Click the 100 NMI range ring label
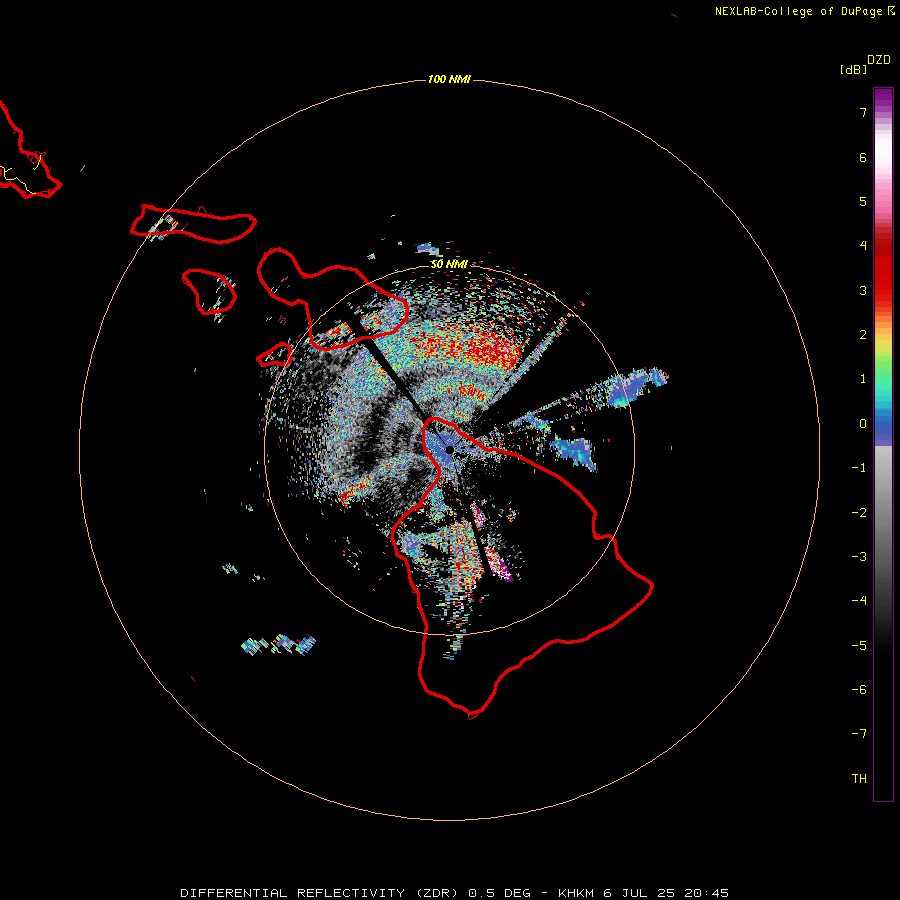 (449, 79)
